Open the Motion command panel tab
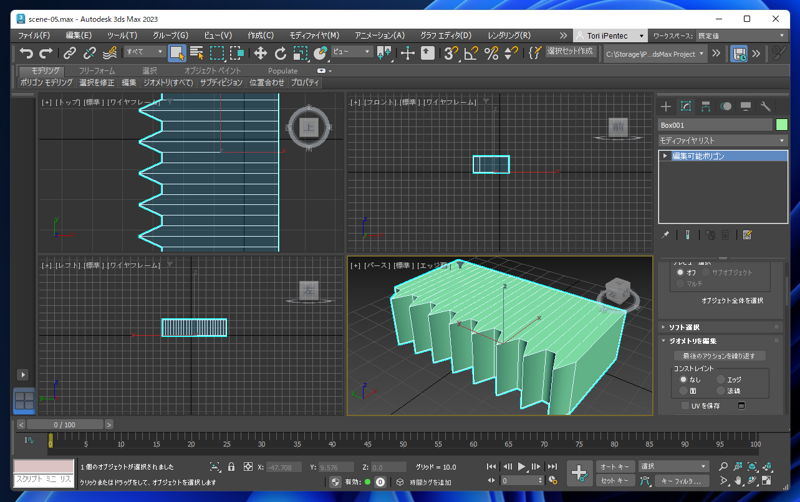Viewport: 800px width, 502px height. click(x=726, y=106)
